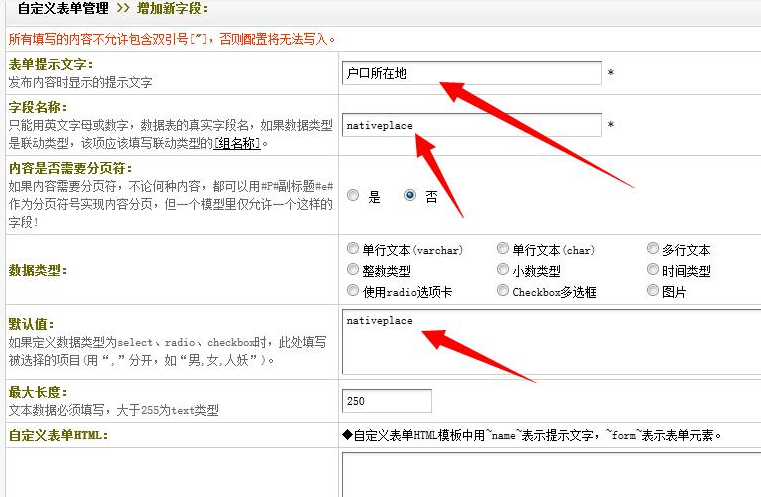Image resolution: width=761 pixels, height=497 pixels.
Task: Choose Checkbox多选框 data type
Action: (503, 291)
